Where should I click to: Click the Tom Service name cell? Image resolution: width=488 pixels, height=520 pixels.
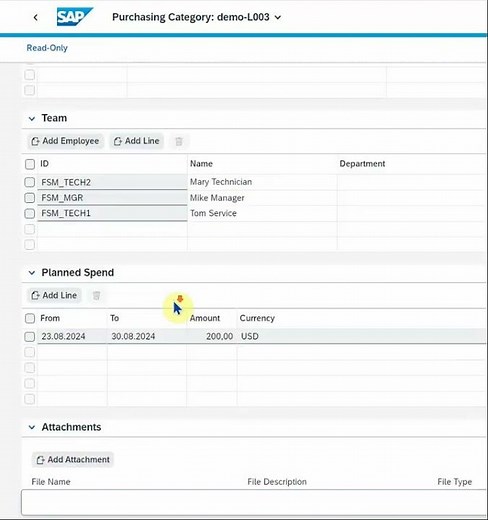262,213
